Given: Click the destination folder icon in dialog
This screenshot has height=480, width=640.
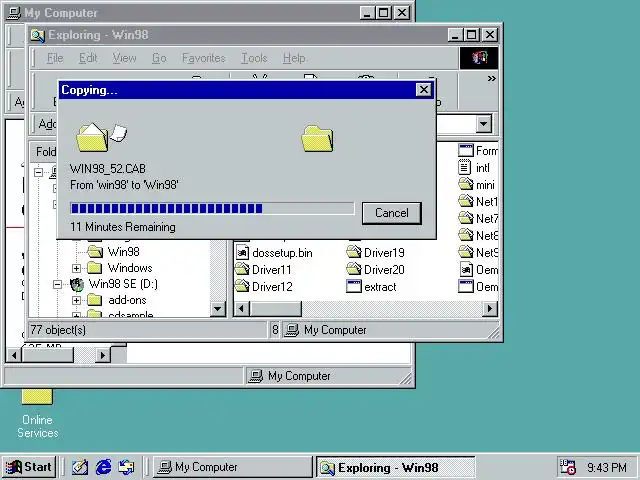Looking at the screenshot, I should pyautogui.click(x=318, y=138).
